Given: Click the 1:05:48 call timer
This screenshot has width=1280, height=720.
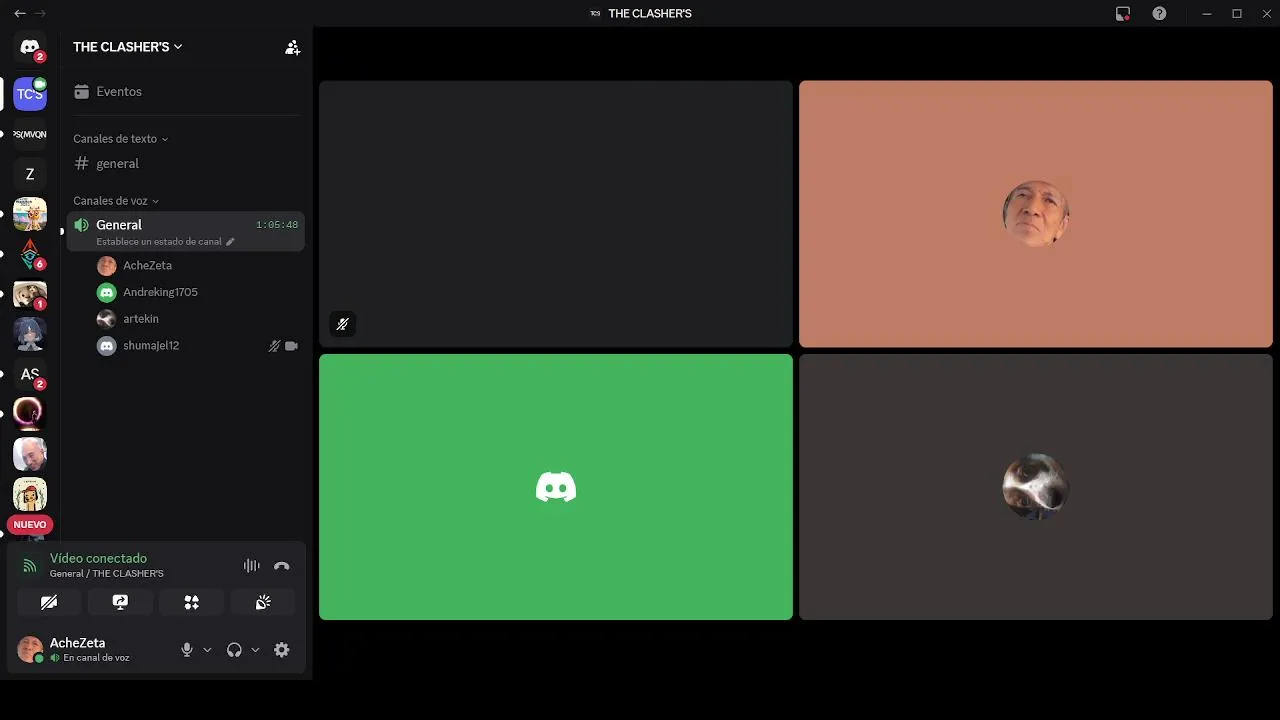Looking at the screenshot, I should pyautogui.click(x=277, y=225).
